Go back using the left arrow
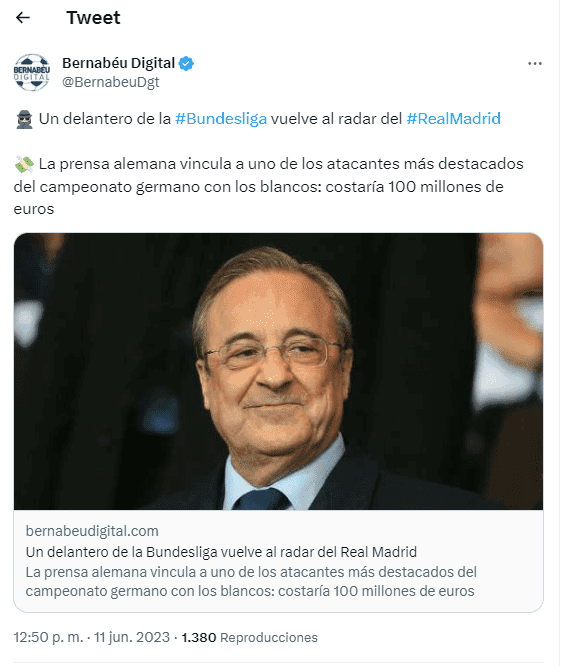This screenshot has width=564, height=666. pyautogui.click(x=23, y=17)
